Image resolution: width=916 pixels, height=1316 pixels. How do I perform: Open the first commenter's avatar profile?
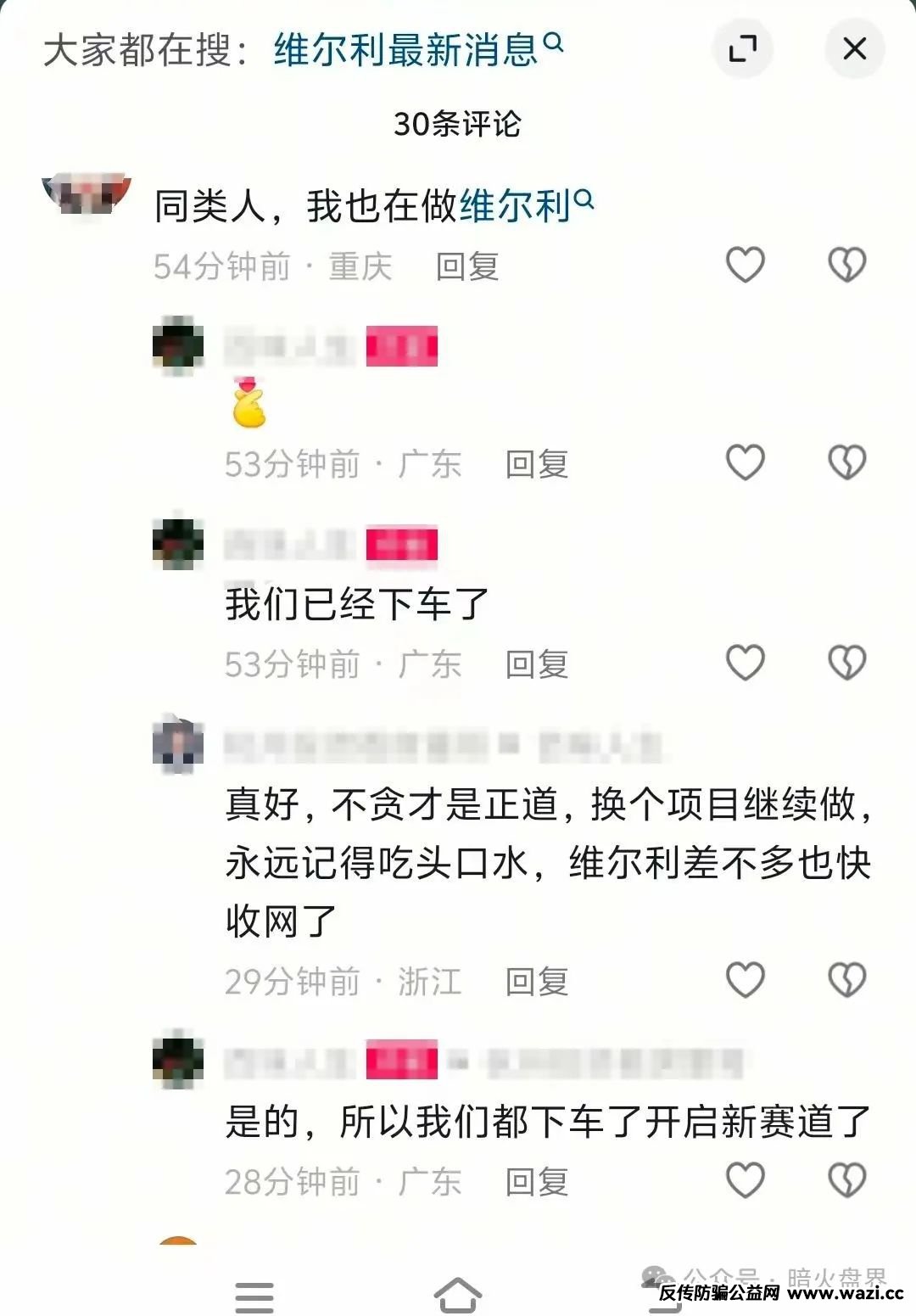(x=87, y=193)
